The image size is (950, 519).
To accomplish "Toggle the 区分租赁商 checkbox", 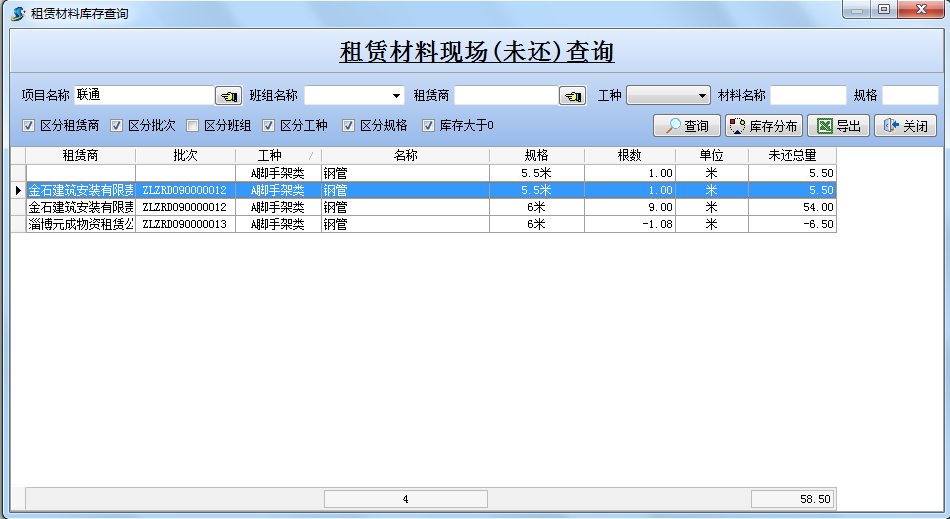I will [29, 126].
